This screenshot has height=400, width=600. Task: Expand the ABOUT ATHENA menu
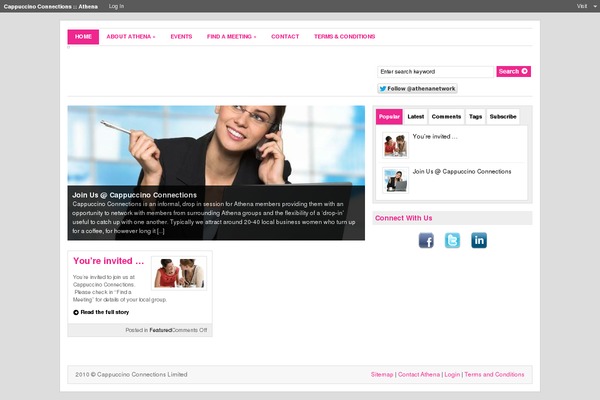pyautogui.click(x=130, y=37)
